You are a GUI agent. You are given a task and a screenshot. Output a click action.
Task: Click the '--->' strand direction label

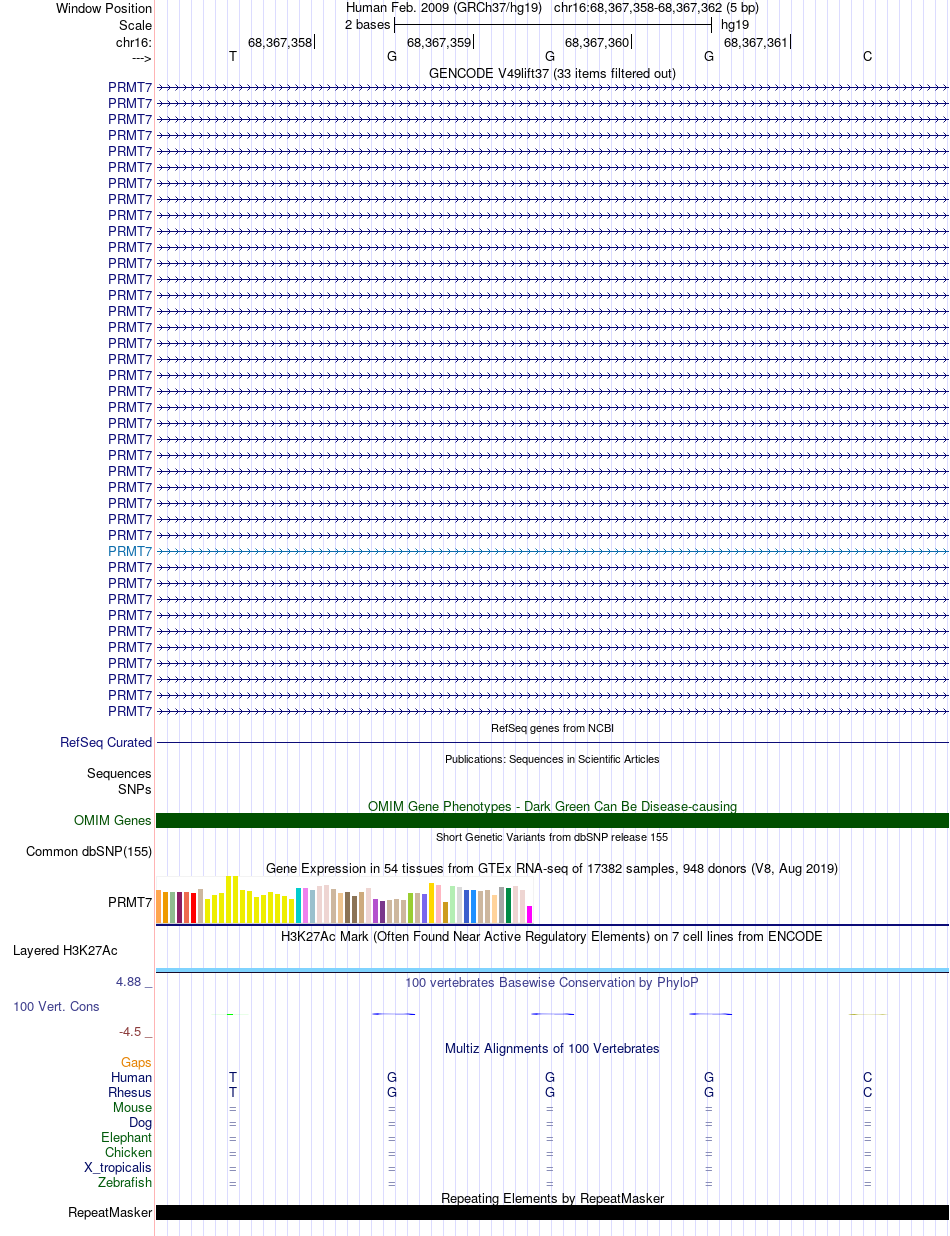pyautogui.click(x=142, y=58)
